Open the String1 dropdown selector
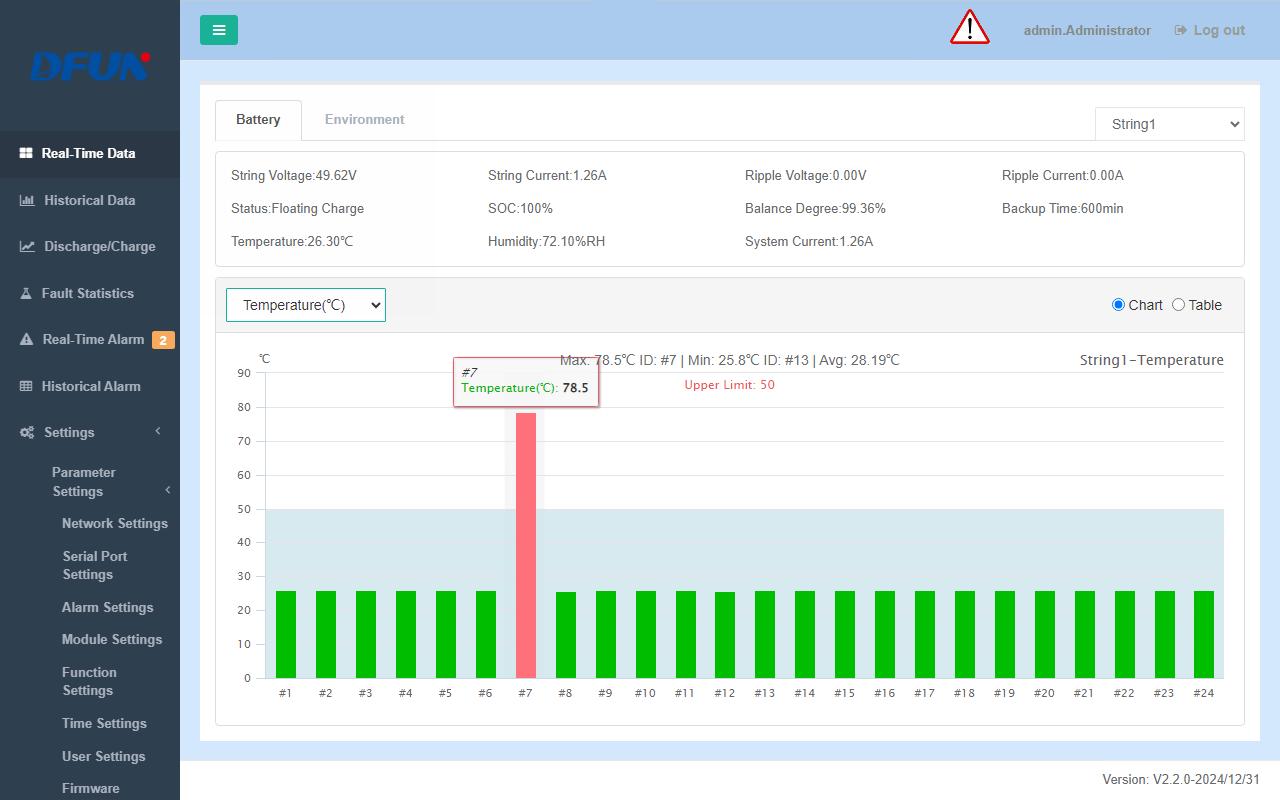 pyautogui.click(x=1169, y=124)
